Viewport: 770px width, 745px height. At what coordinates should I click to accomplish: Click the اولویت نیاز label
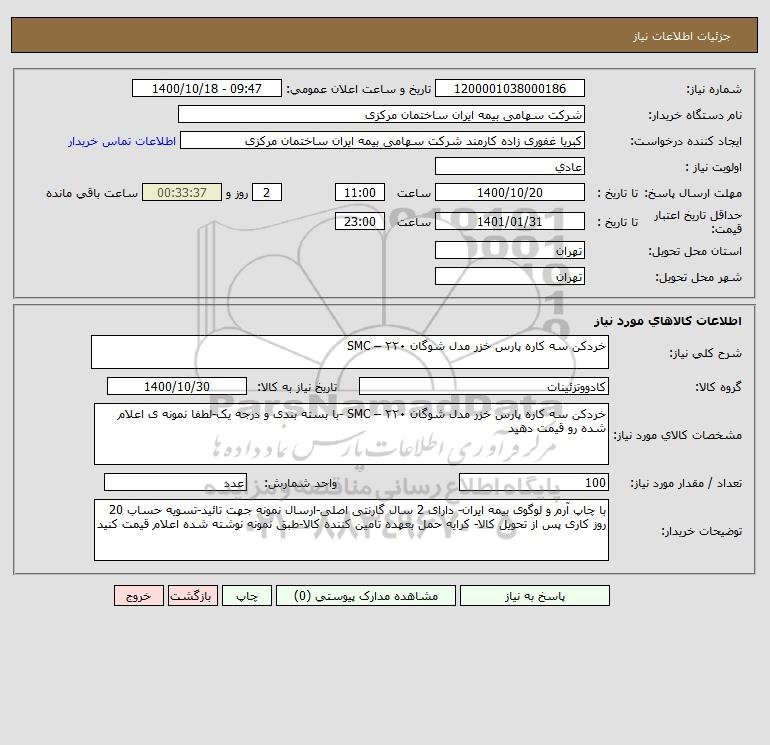(714, 167)
